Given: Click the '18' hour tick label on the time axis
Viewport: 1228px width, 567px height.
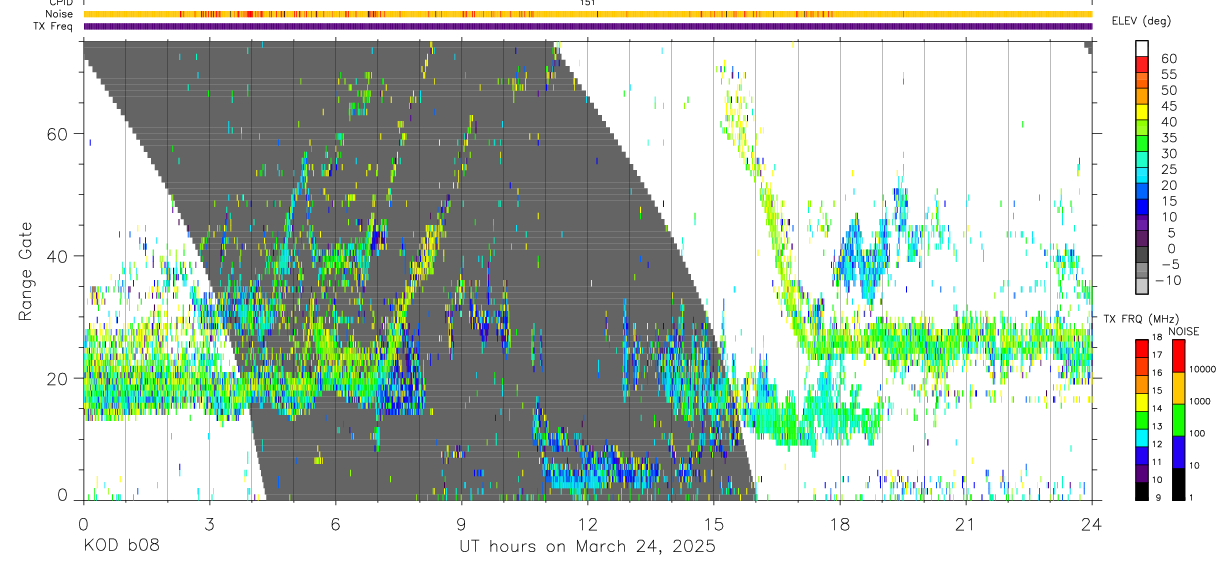Looking at the screenshot, I should click(840, 524).
